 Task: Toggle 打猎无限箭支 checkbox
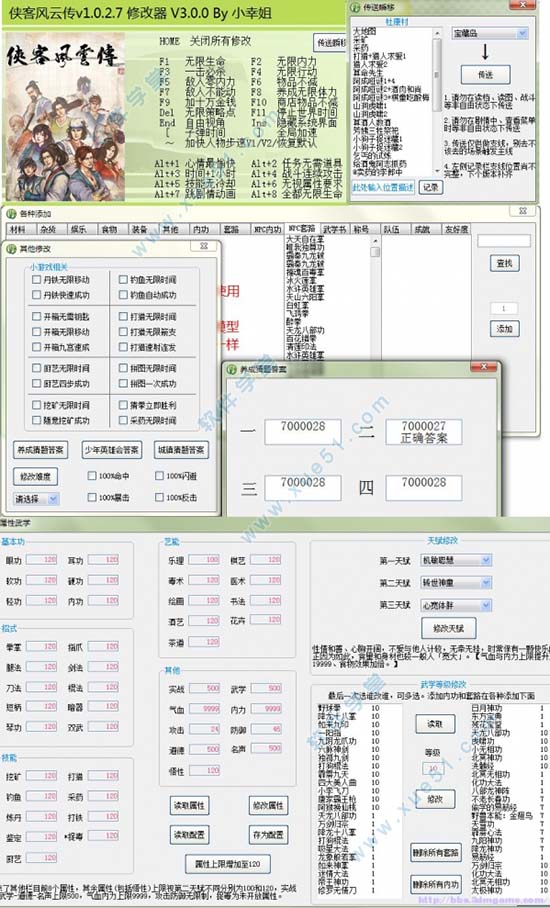pyautogui.click(x=123, y=332)
